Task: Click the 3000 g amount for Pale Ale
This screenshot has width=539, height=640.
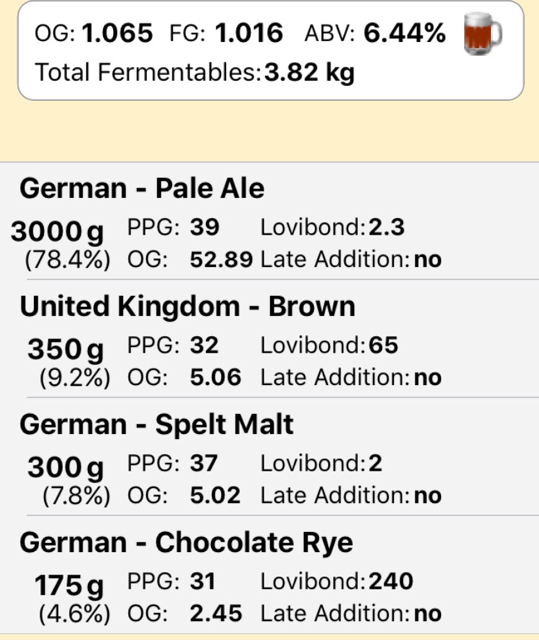Action: 57,232
